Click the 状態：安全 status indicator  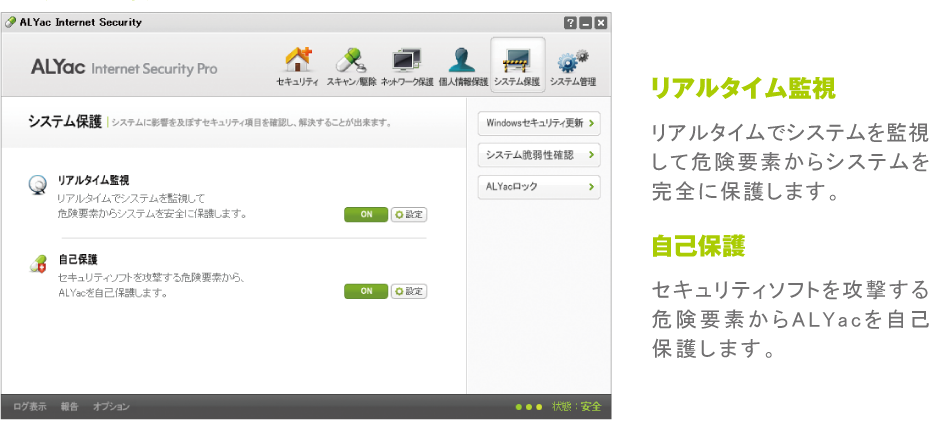pos(558,406)
